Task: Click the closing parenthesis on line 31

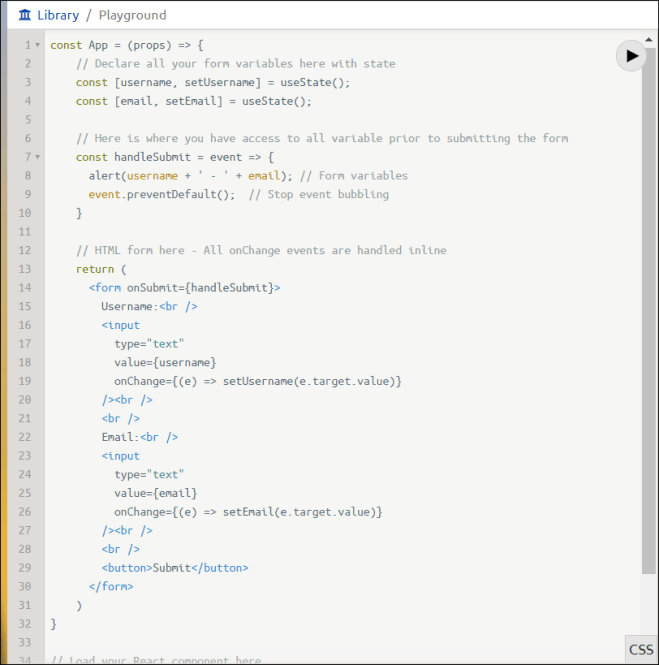Action: [79, 605]
